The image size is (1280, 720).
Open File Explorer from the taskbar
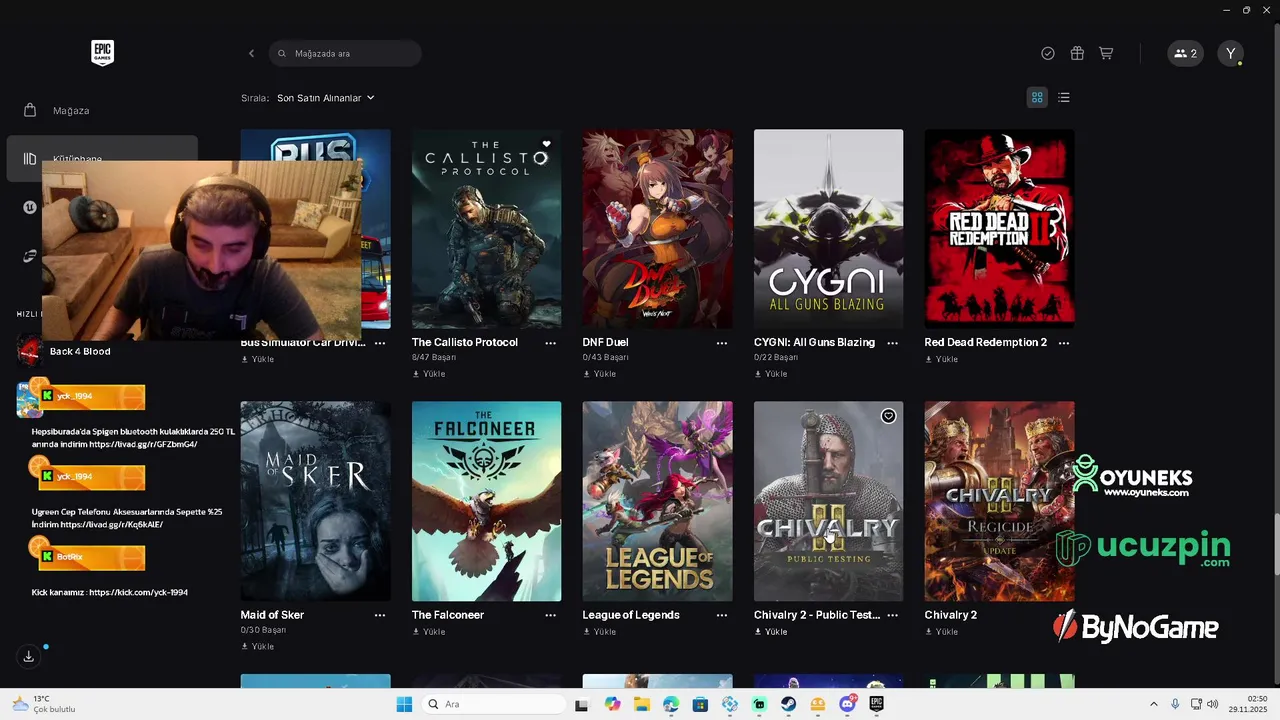click(641, 704)
